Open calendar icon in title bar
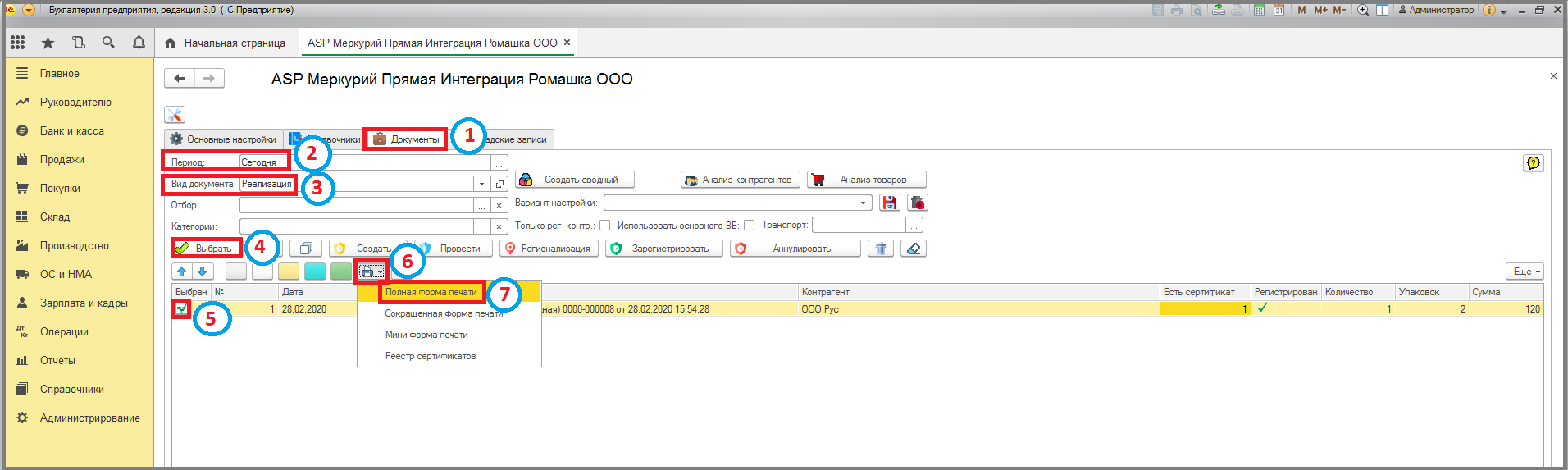This screenshot has height=470, width=1568. [1279, 10]
